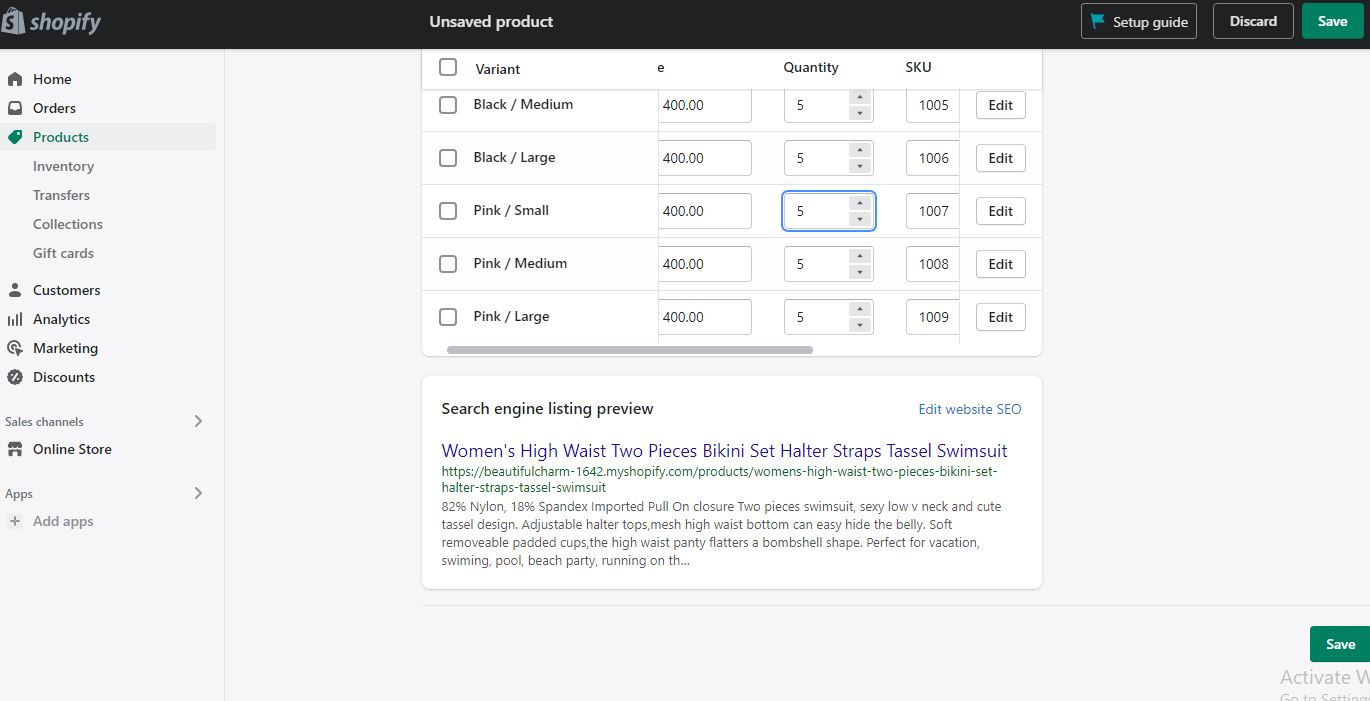
Task: Check the Pink / Small variant checkbox
Action: click(448, 211)
